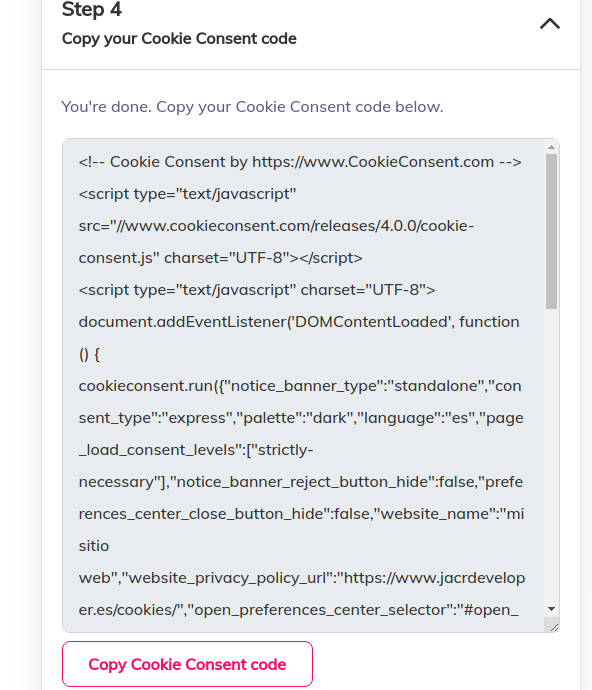Click the code box scroll down arrow
This screenshot has height=690, width=592.
point(552,609)
